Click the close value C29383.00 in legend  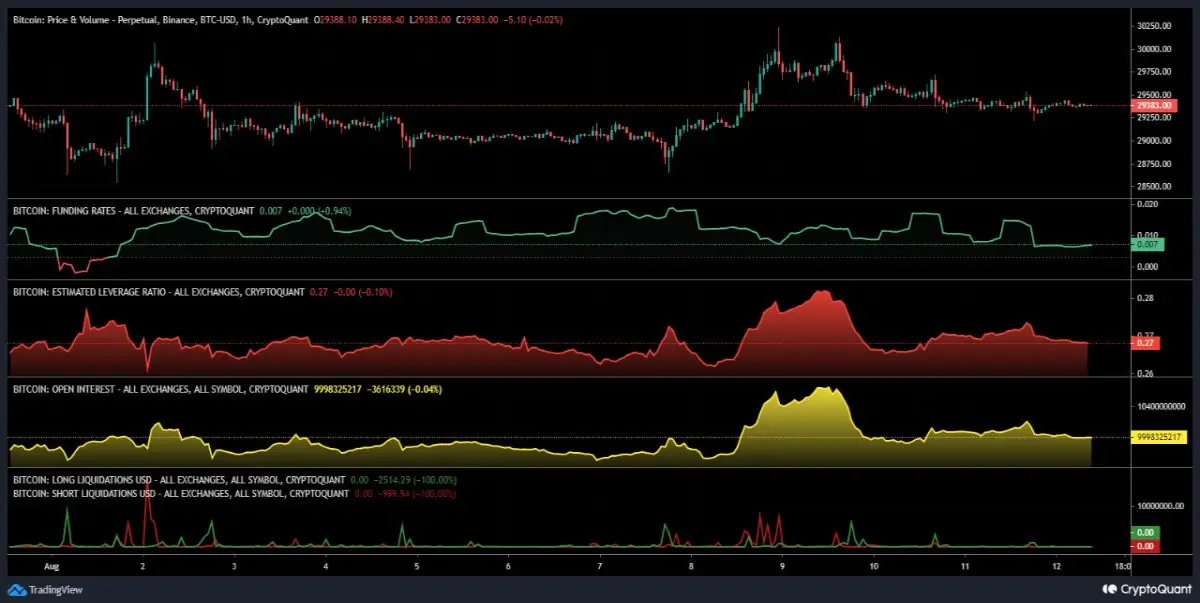click(x=476, y=19)
